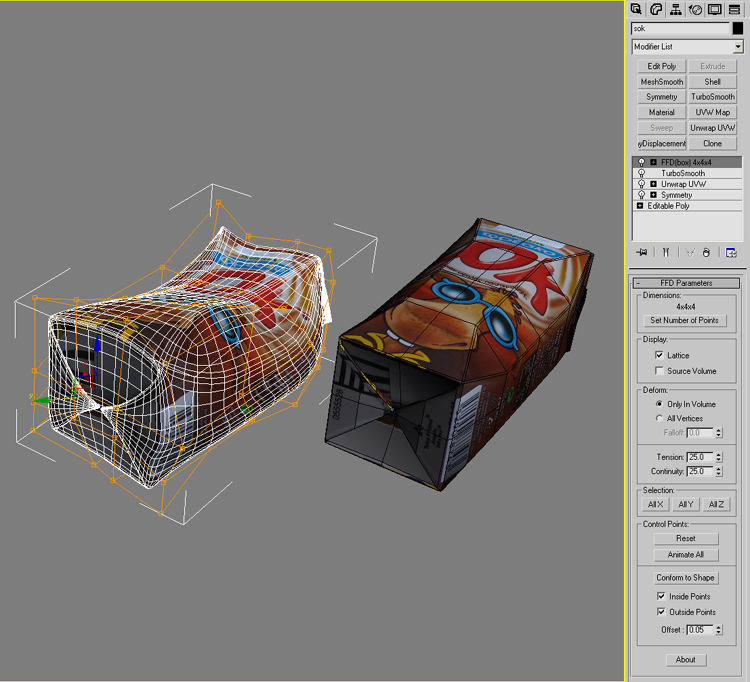Switch to the Hierarchy panel icon

click(x=676, y=9)
